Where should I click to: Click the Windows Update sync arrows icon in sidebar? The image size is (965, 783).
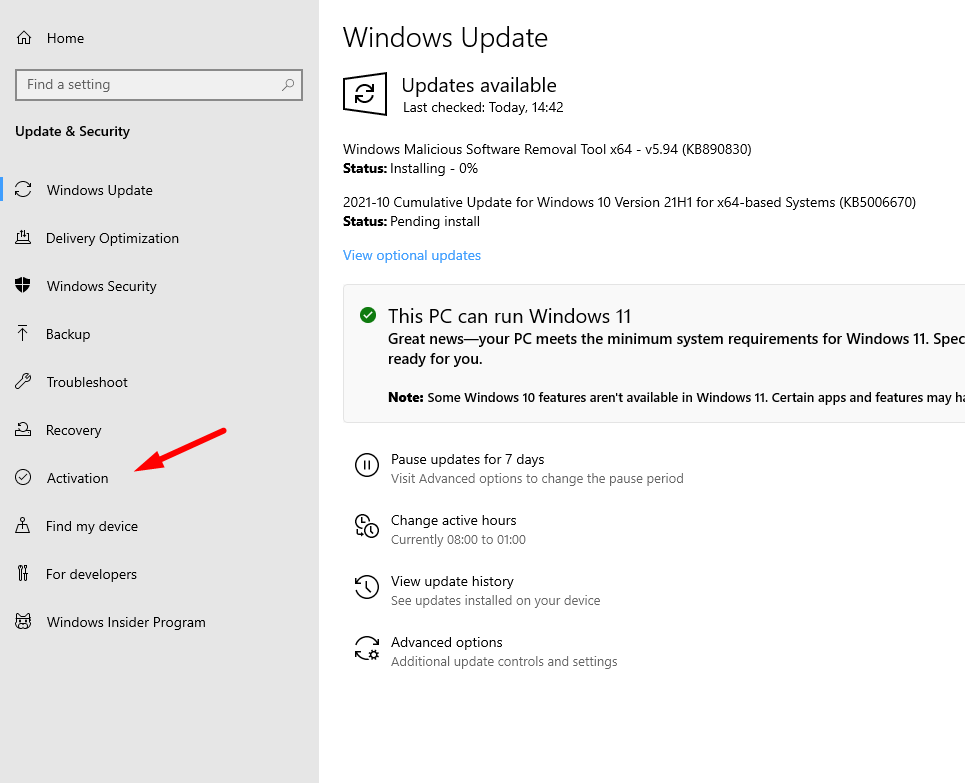(x=23, y=190)
